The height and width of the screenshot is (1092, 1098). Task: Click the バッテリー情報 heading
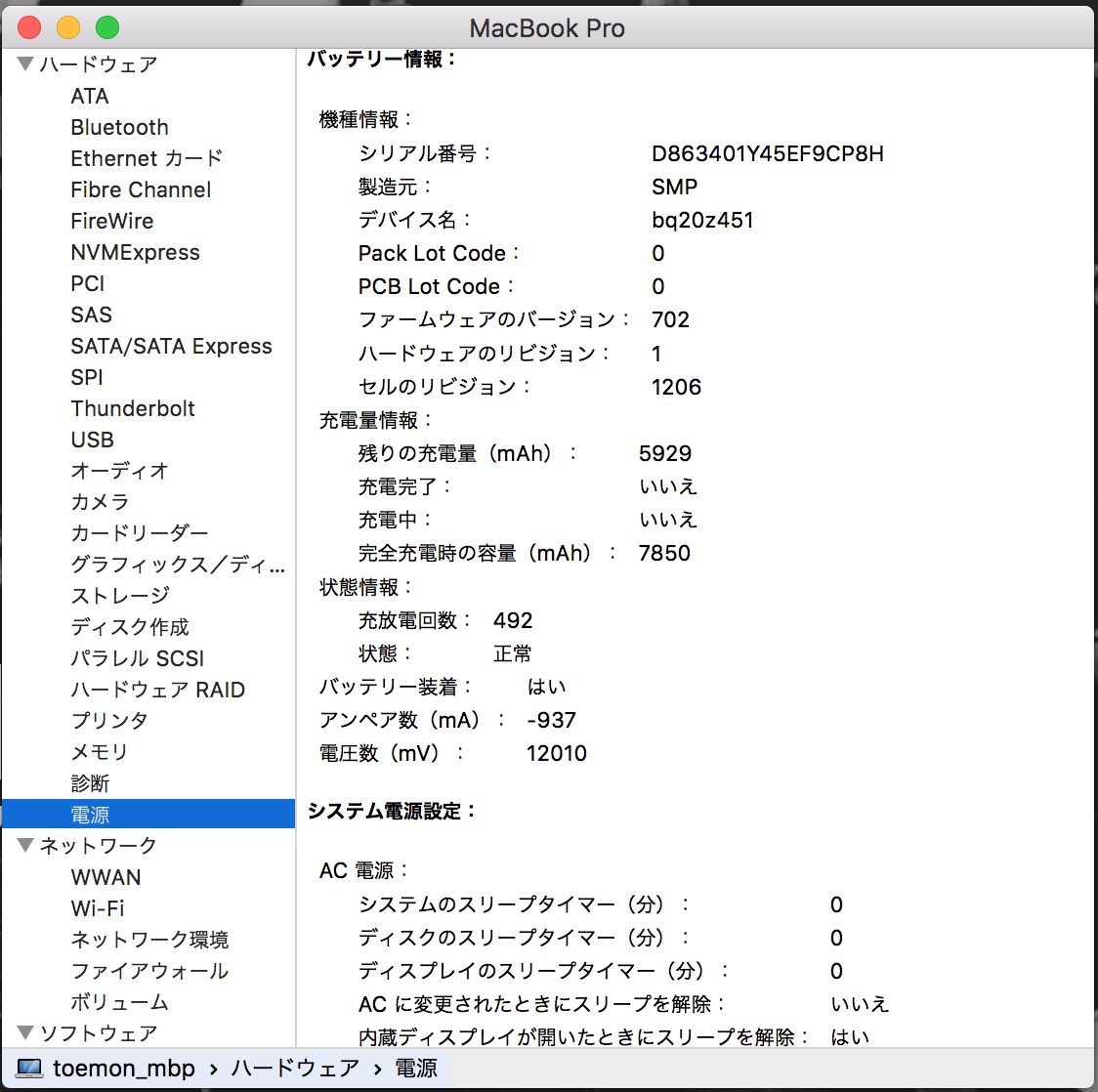click(x=382, y=59)
